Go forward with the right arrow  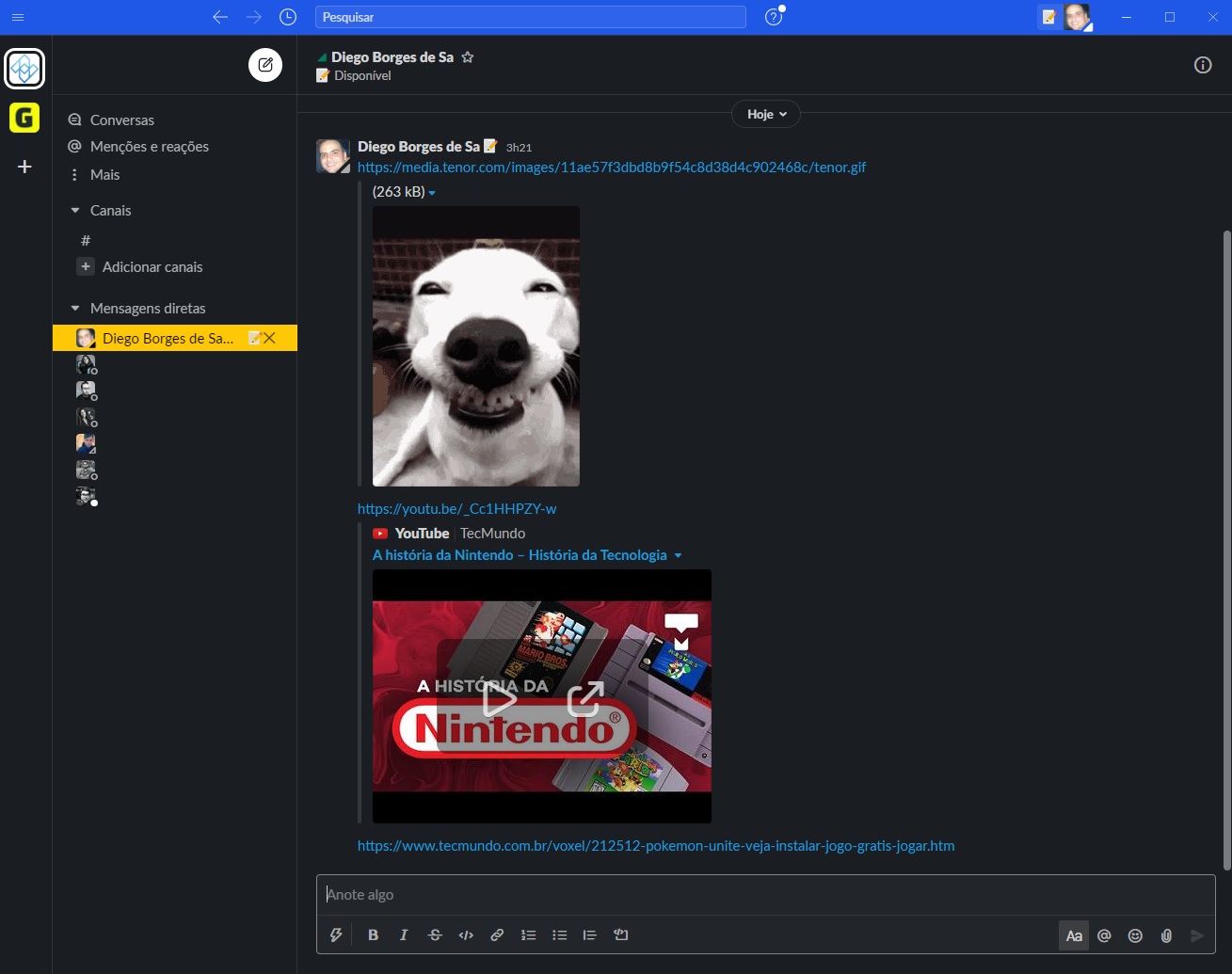coord(254,17)
